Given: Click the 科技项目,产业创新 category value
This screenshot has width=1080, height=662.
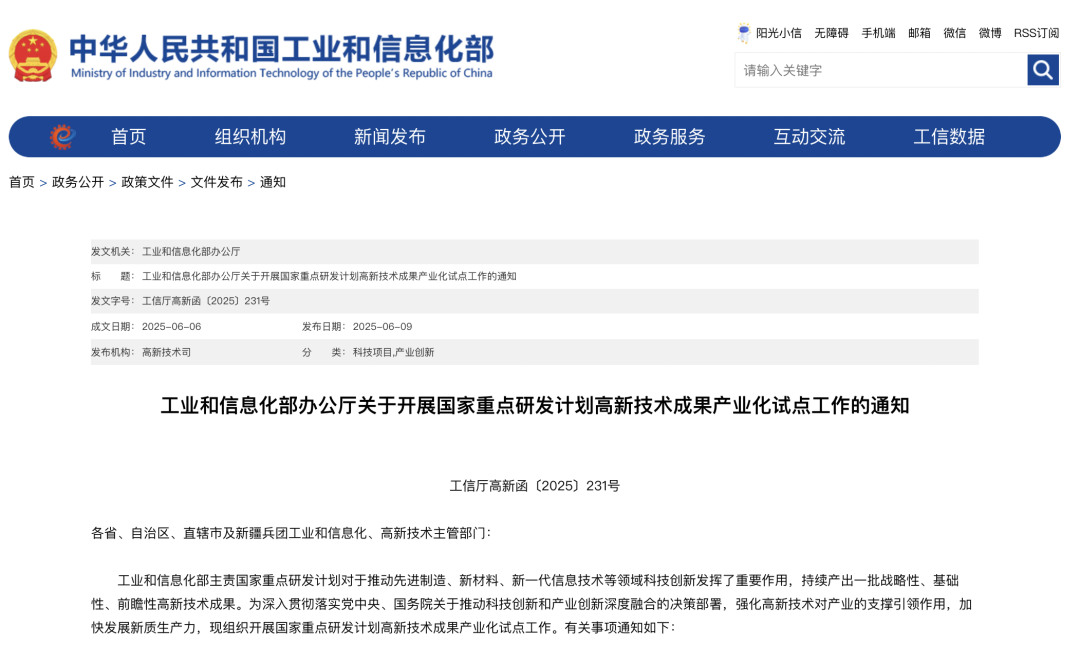Looking at the screenshot, I should pyautogui.click(x=393, y=352).
